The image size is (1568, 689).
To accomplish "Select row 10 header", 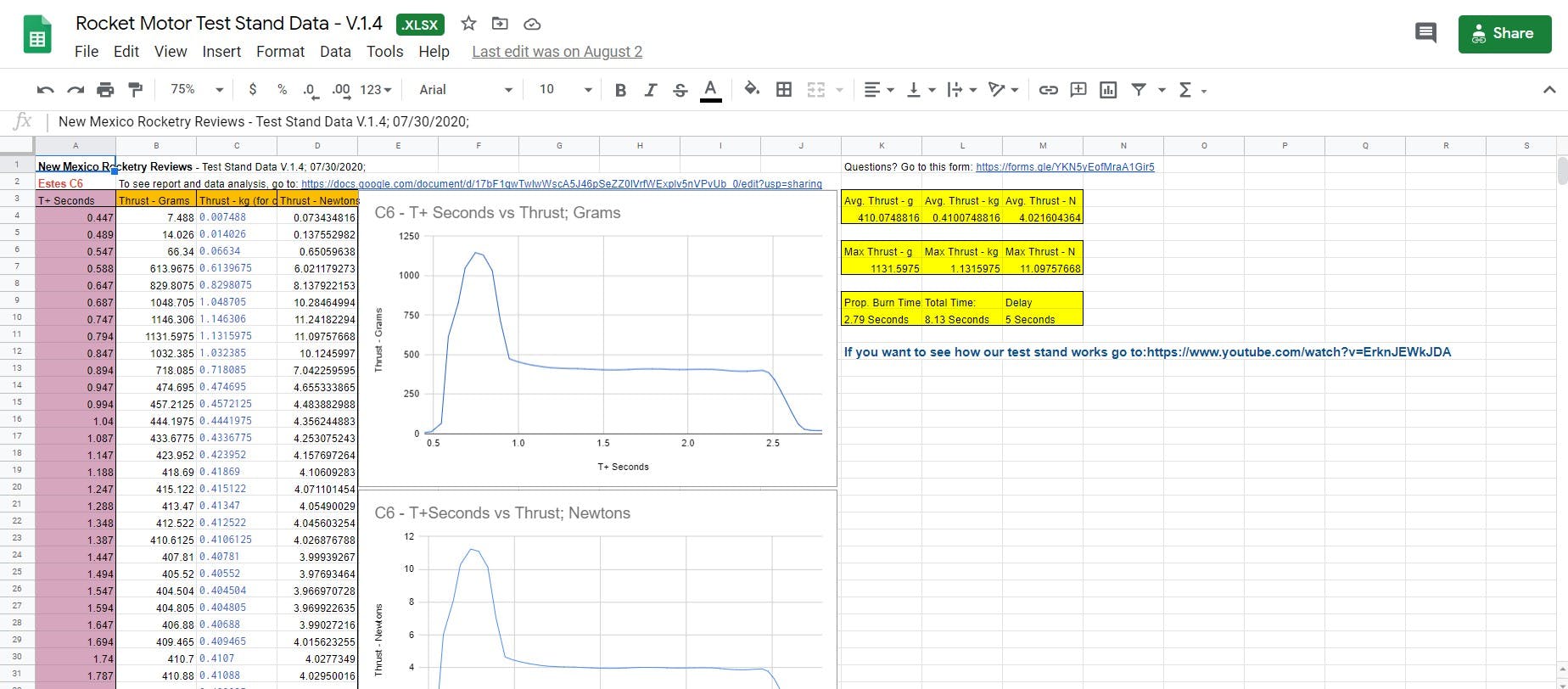I will click(17, 317).
